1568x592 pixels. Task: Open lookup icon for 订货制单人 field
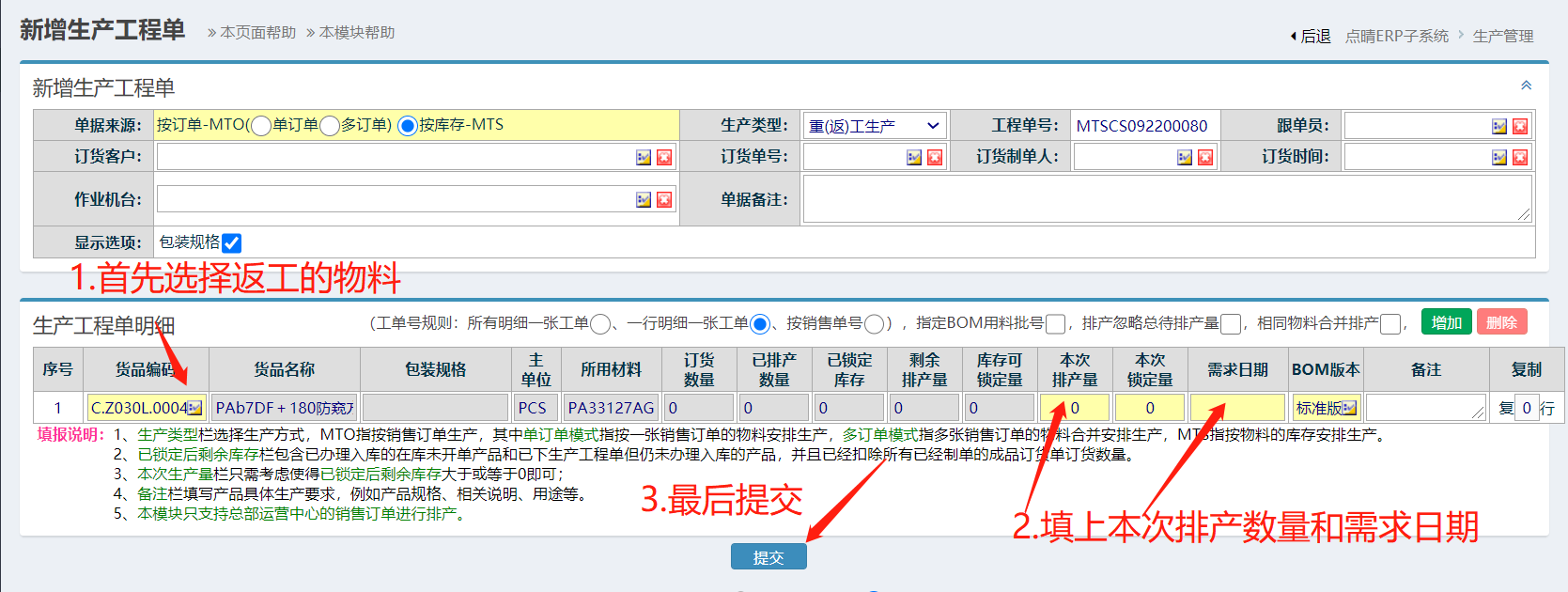click(1185, 158)
